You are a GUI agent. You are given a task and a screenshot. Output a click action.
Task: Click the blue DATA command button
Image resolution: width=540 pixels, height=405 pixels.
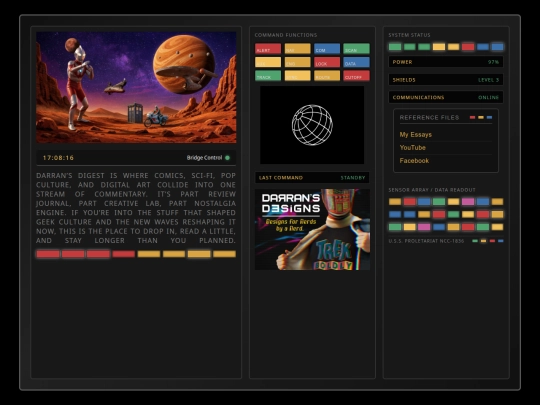coord(356,62)
